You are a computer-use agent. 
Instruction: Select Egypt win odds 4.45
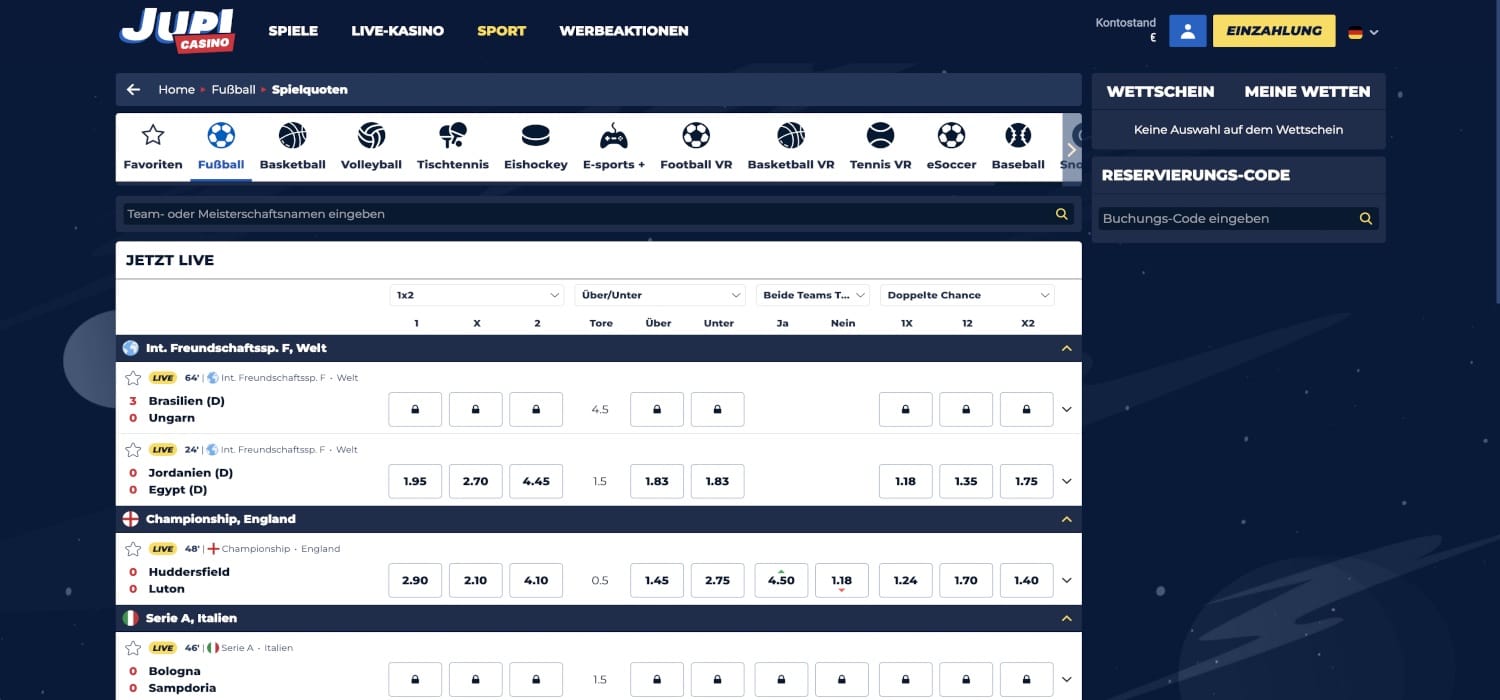[x=536, y=481]
